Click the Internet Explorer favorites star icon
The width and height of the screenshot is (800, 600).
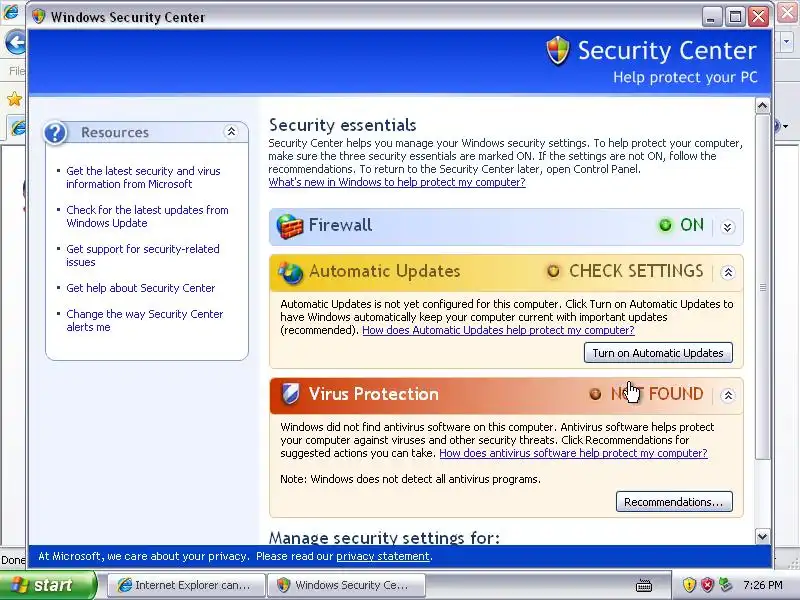click(x=14, y=98)
